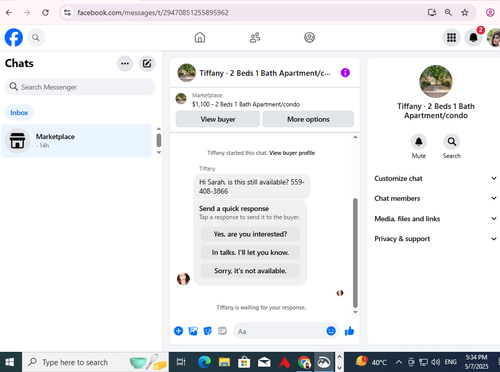500x372 pixels.
Task: Open account profile picture at top right
Action: point(494,37)
